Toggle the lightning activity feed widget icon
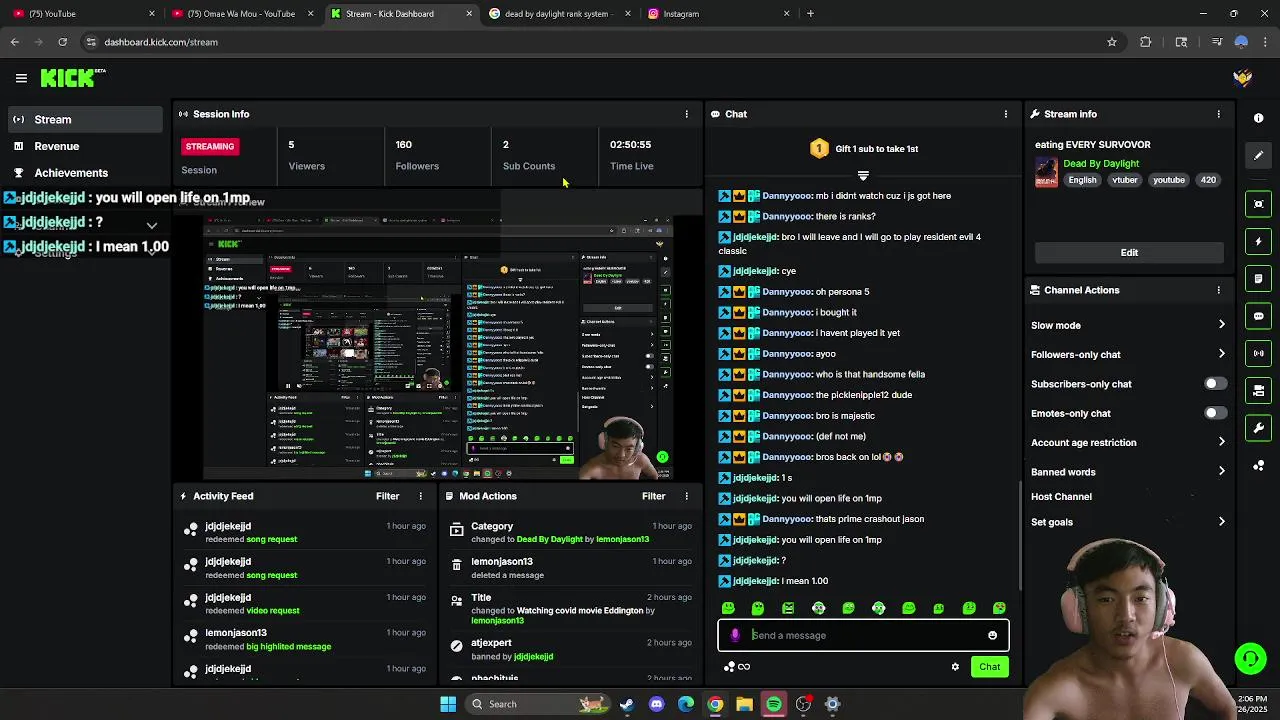Viewport: 1280px width, 720px height. 1258,241
